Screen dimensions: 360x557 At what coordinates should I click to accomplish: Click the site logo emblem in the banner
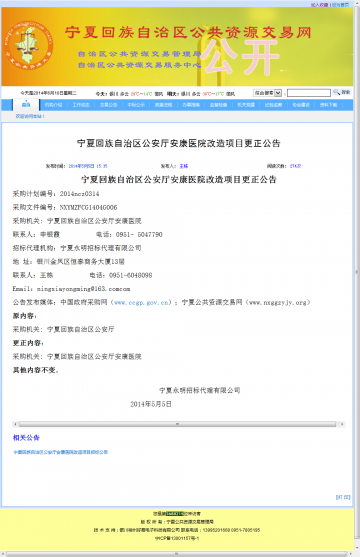coord(29,45)
